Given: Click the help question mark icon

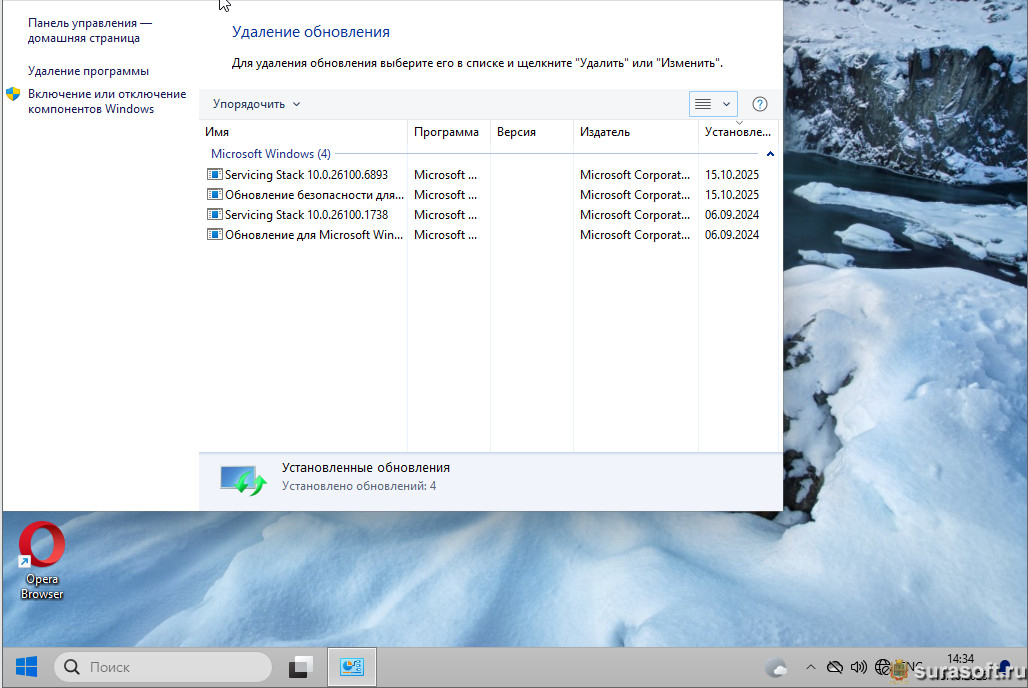Looking at the screenshot, I should [x=759, y=104].
